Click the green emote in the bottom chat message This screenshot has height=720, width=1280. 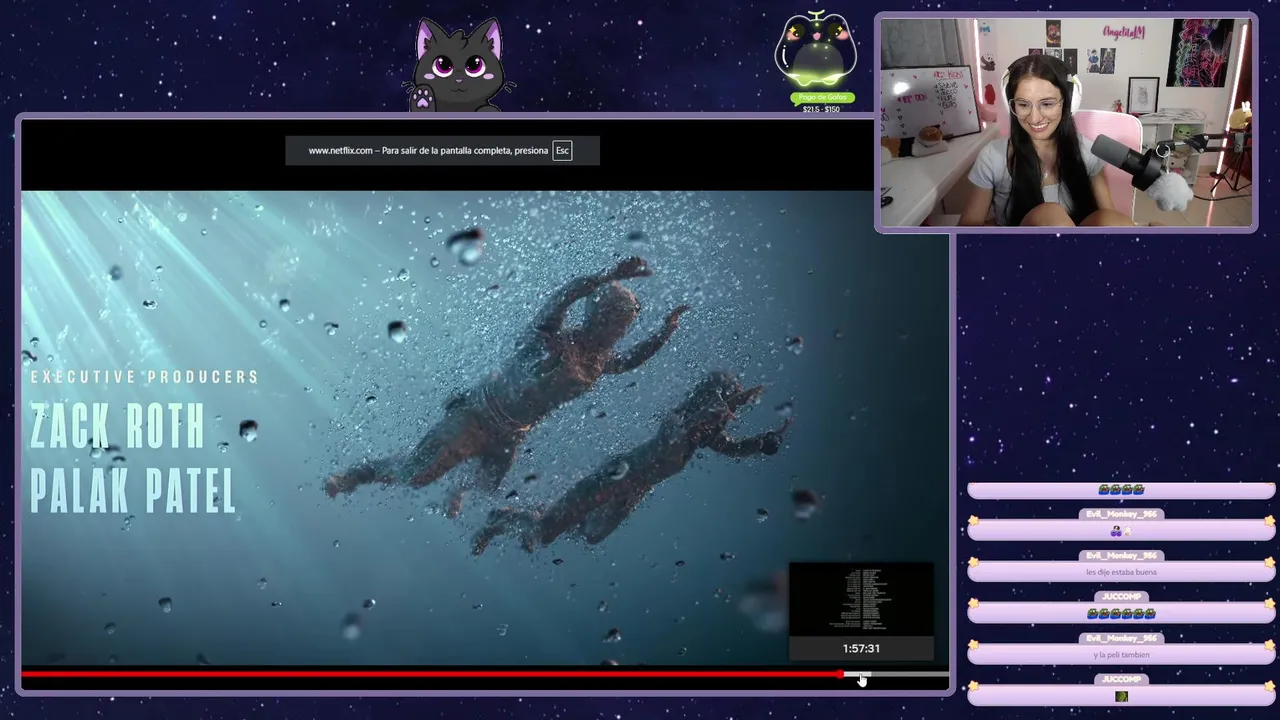tap(1121, 696)
